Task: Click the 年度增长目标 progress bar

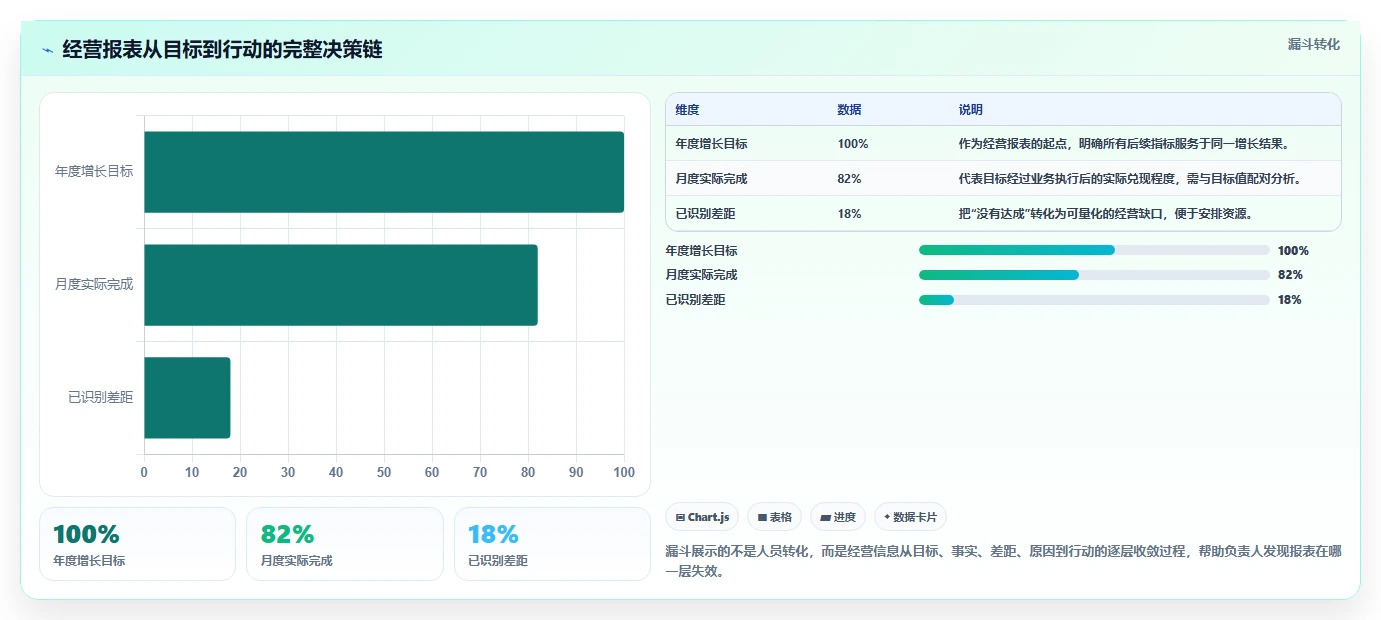Action: pyautogui.click(x=1094, y=250)
